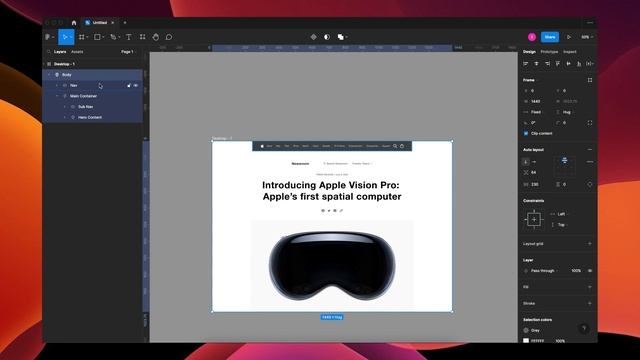Switch to the Design tab
Screen dimensions: 640x360
[x=529, y=52]
